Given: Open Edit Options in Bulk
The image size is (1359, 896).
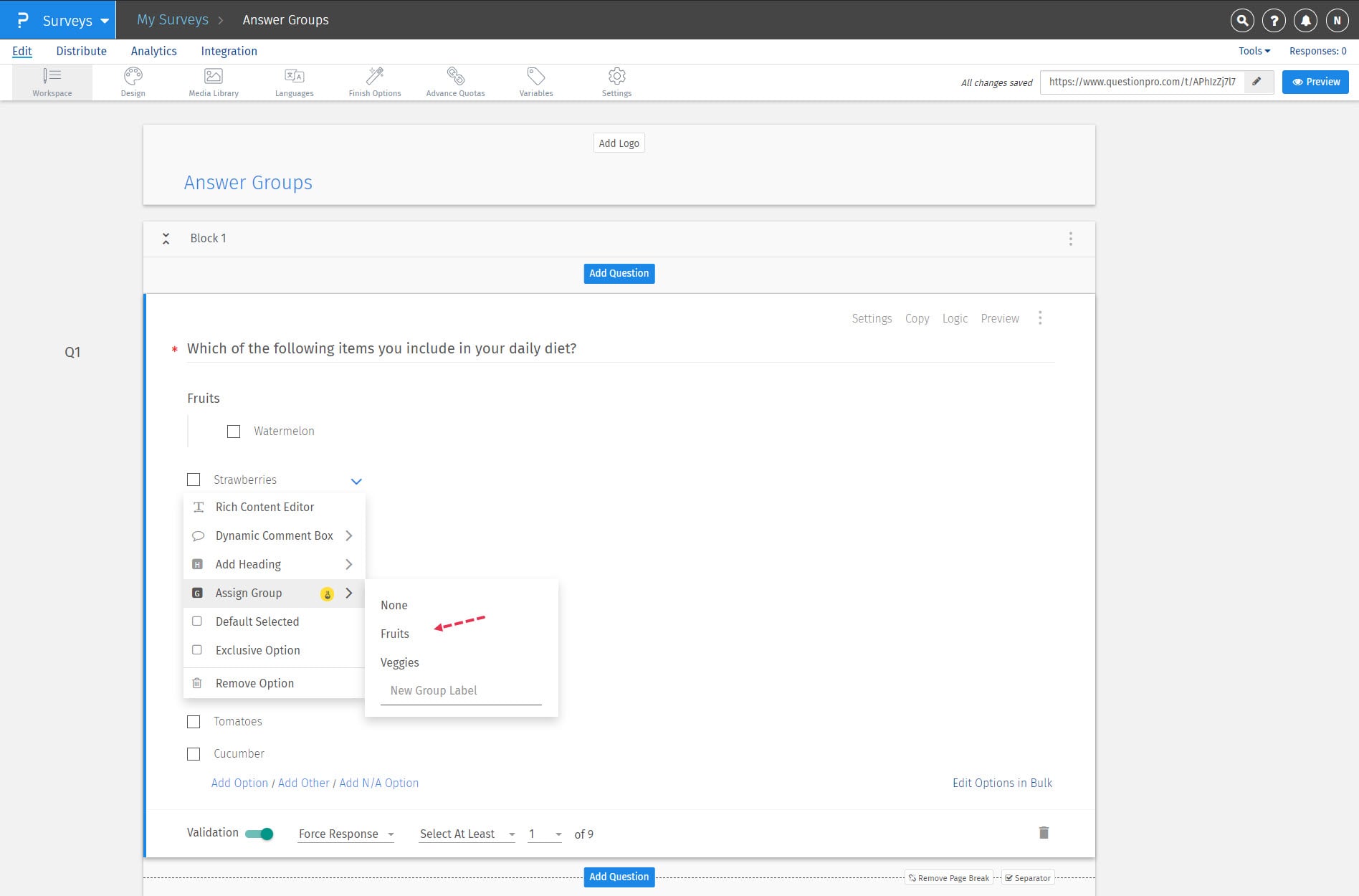Looking at the screenshot, I should 1002,783.
